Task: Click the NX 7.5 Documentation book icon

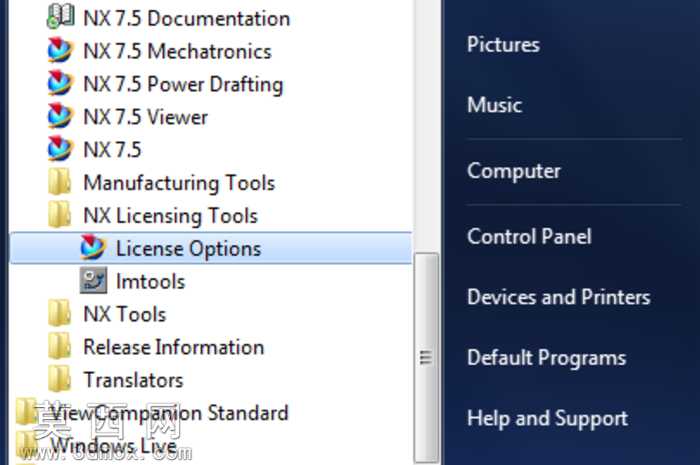Action: point(60,16)
